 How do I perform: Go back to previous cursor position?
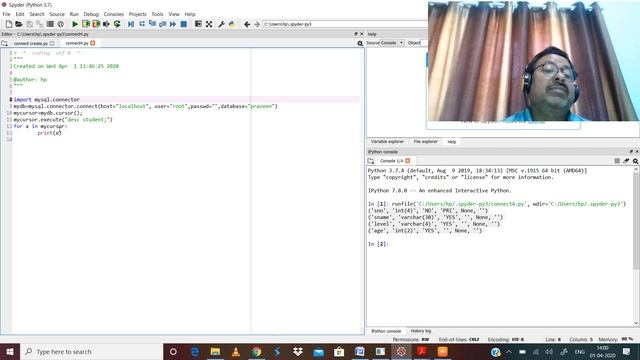coord(247,24)
